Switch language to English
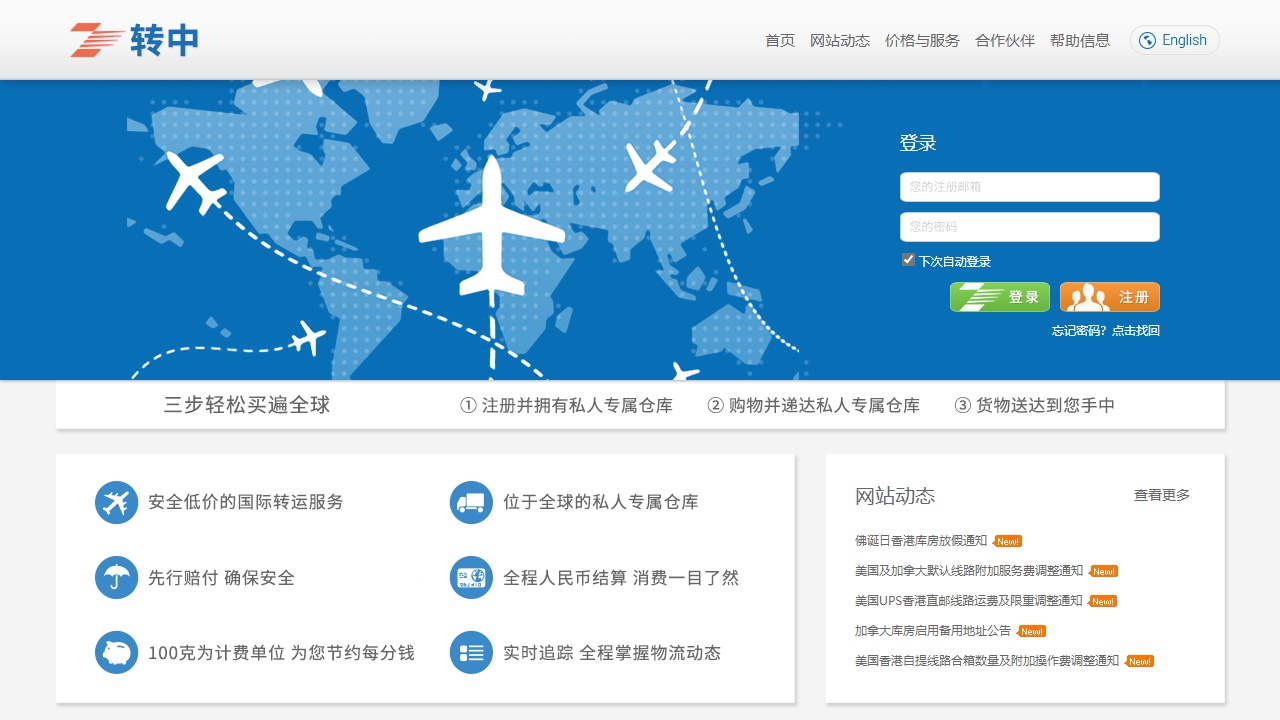 click(1175, 40)
